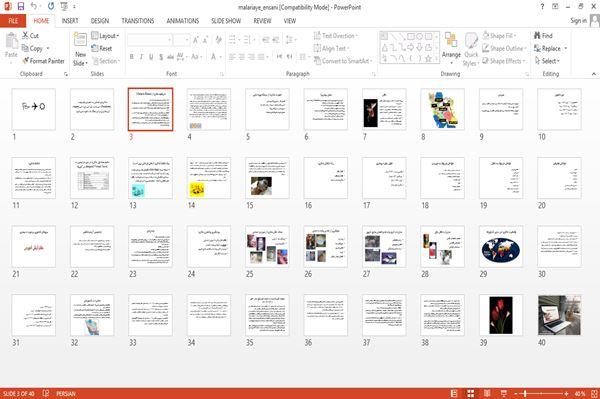Viewport: 600px width, 399px height.
Task: Adjust the zoom slider handle
Action: coord(525,393)
